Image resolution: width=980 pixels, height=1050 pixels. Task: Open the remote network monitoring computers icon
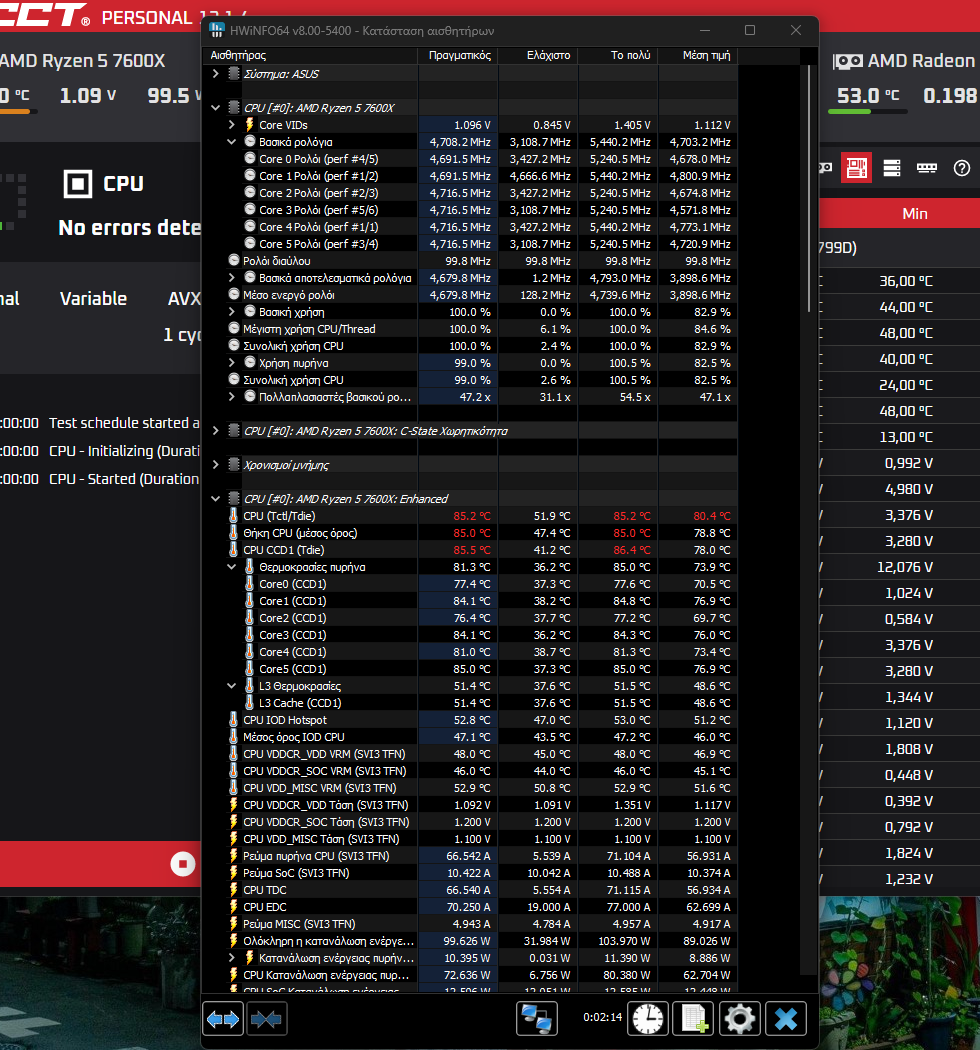[537, 1019]
